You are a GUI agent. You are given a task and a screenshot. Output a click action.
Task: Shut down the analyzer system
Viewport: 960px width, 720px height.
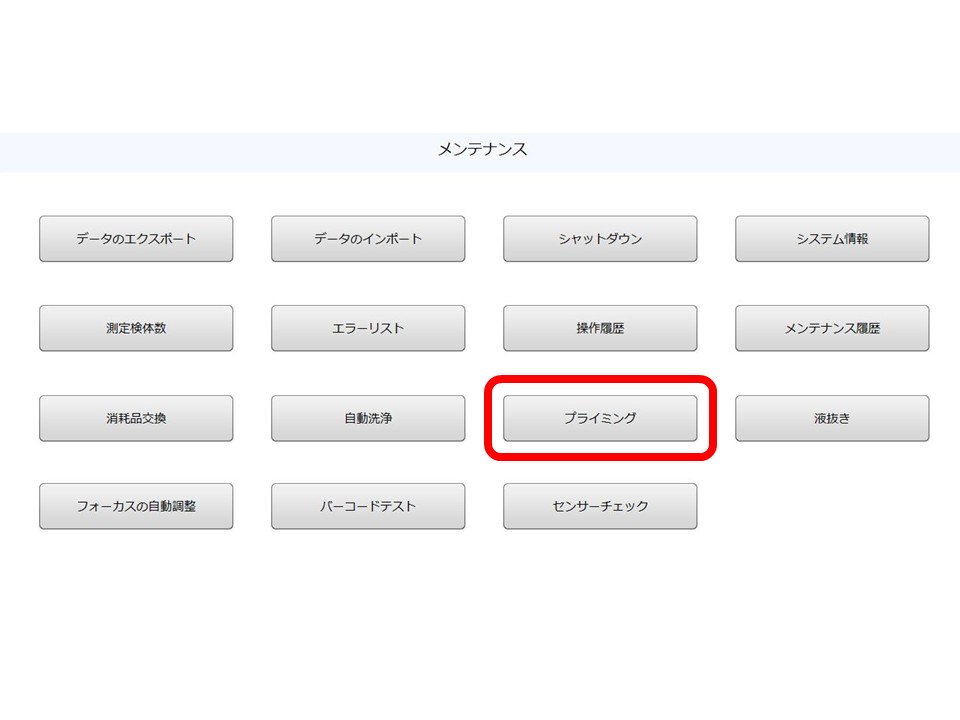(600, 238)
